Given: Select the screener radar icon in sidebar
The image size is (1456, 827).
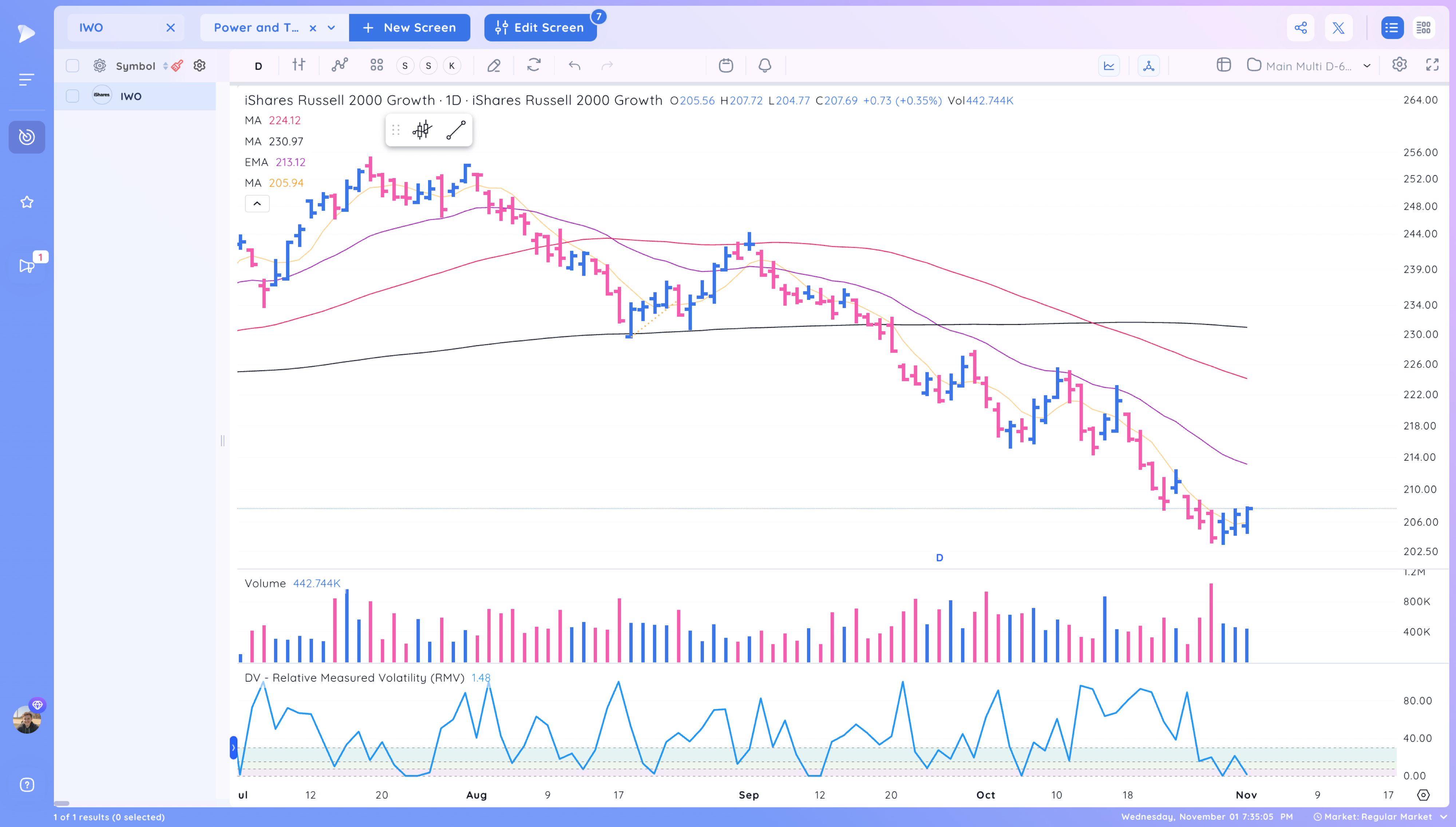Looking at the screenshot, I should click(x=27, y=137).
